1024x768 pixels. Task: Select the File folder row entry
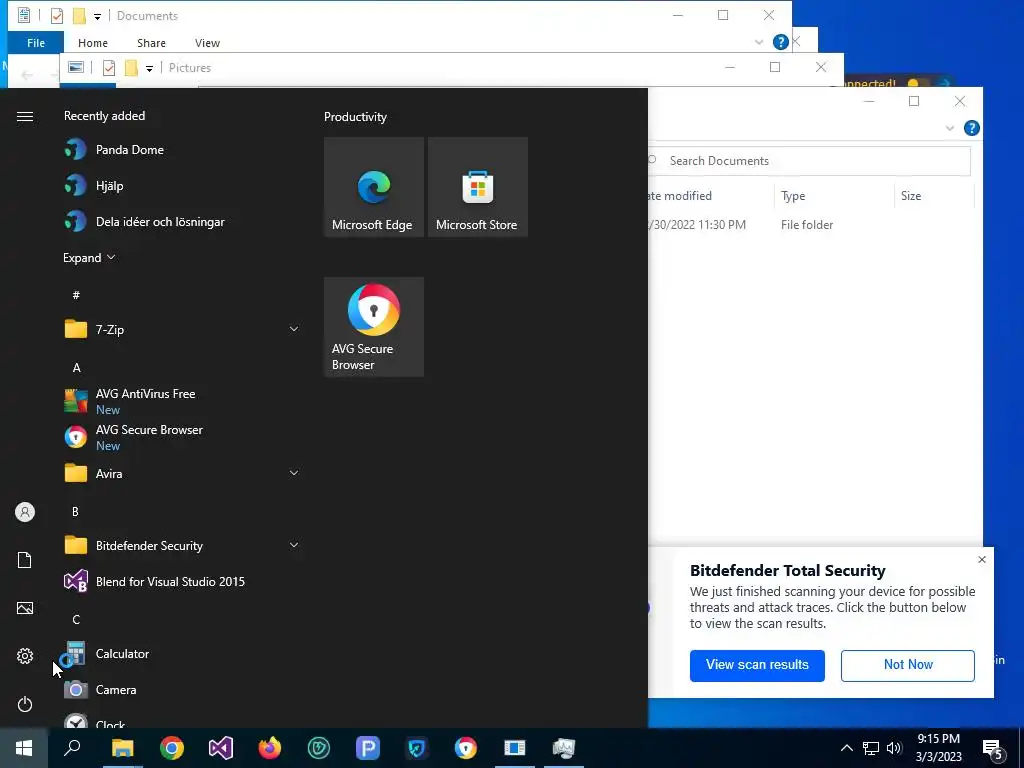(x=807, y=225)
